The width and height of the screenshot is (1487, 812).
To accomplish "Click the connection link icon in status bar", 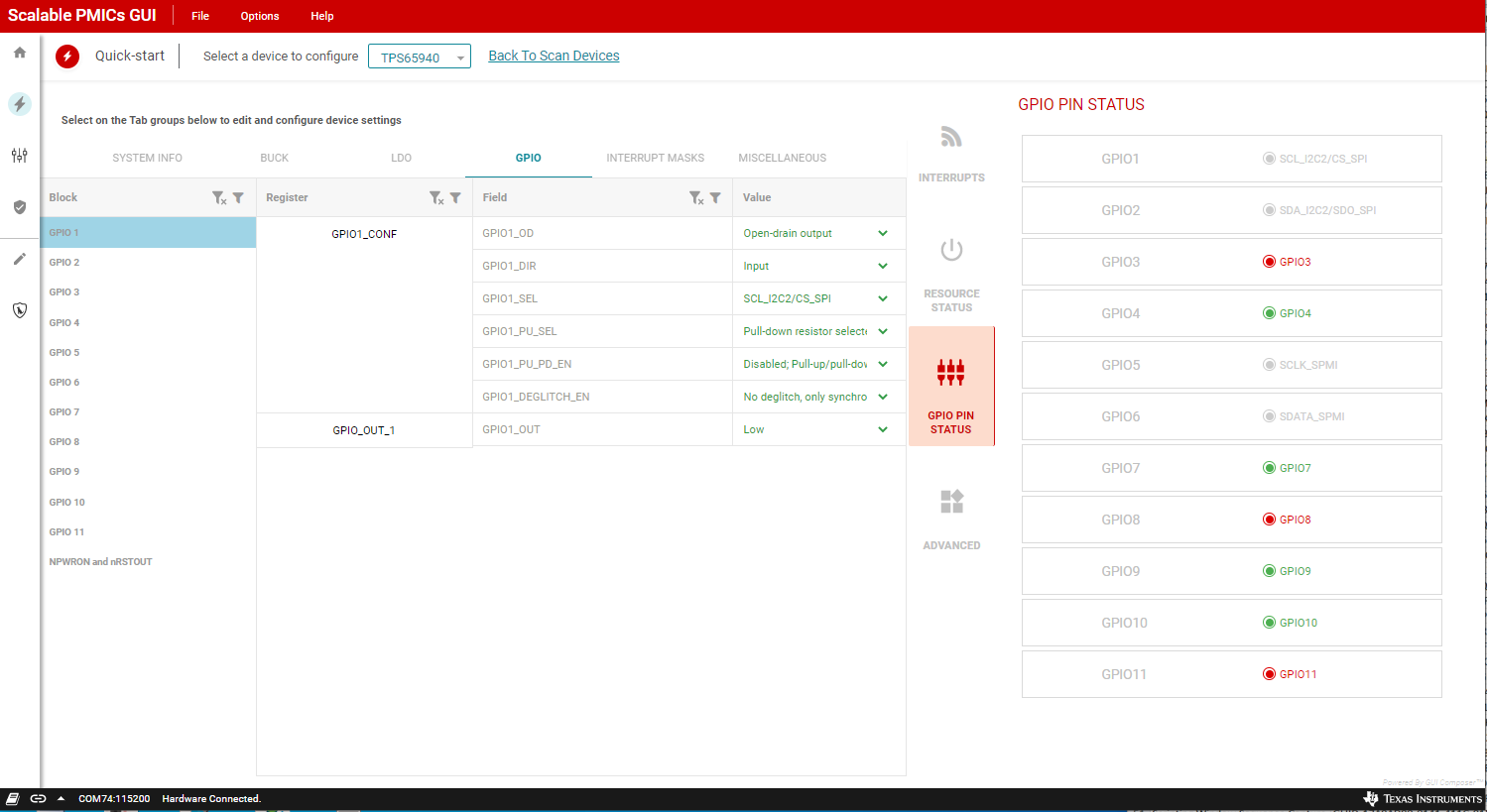I will coord(38,799).
